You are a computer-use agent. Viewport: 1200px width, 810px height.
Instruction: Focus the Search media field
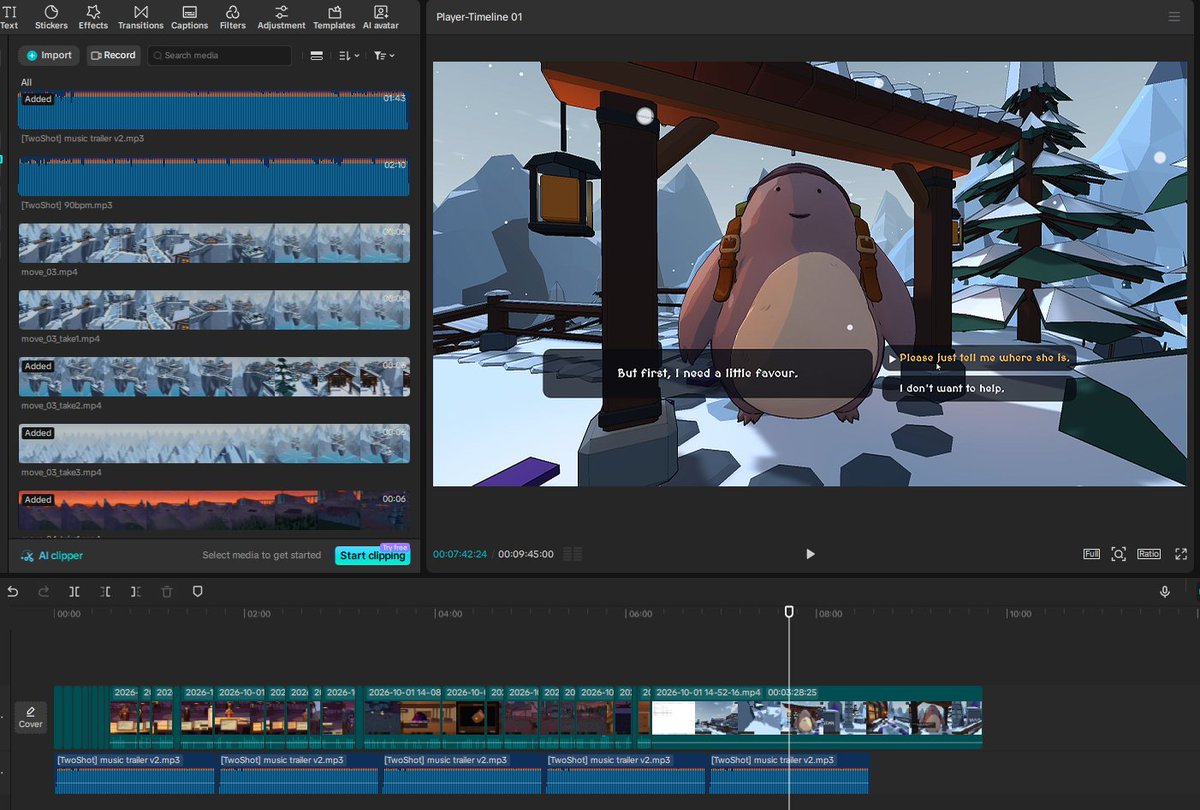(x=220, y=55)
